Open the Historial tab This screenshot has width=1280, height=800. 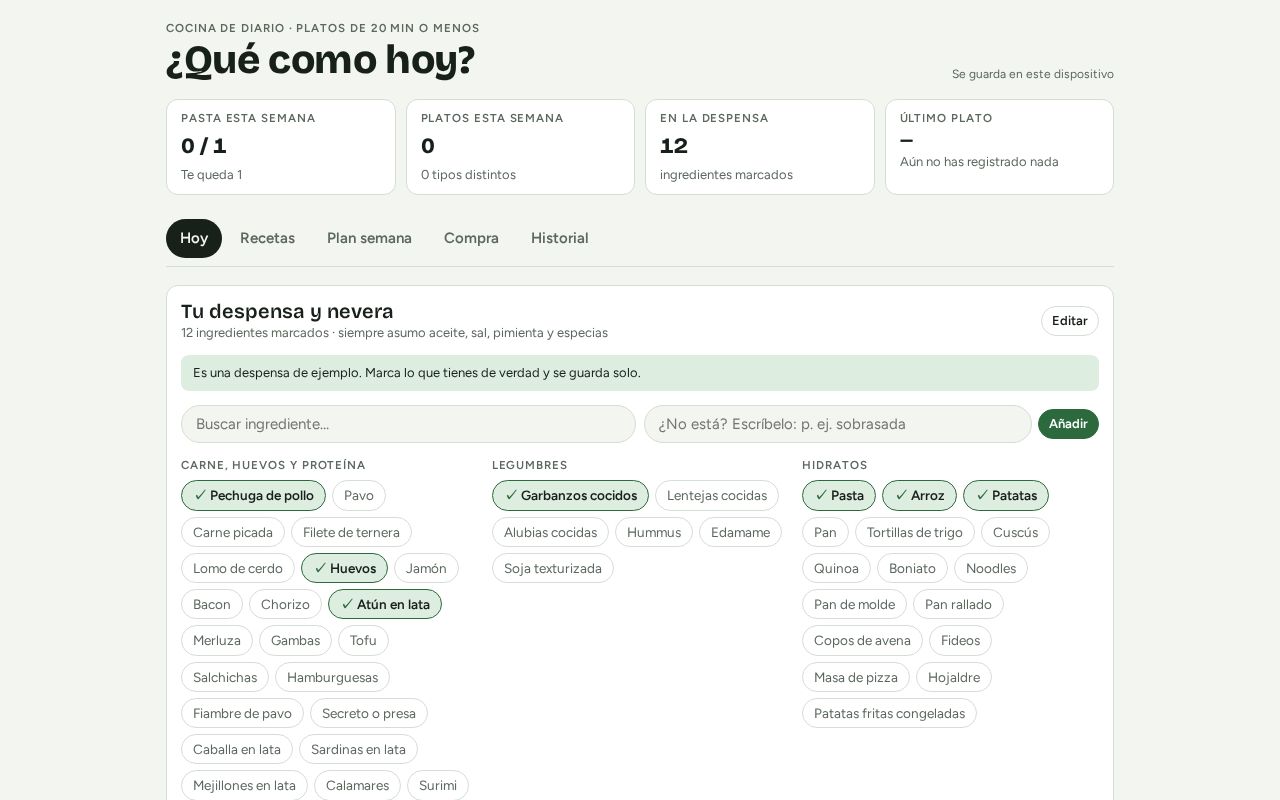559,238
